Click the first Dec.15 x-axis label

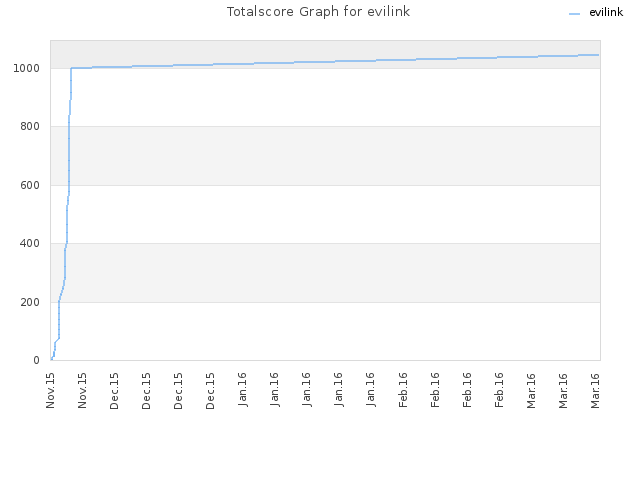[x=114, y=390]
